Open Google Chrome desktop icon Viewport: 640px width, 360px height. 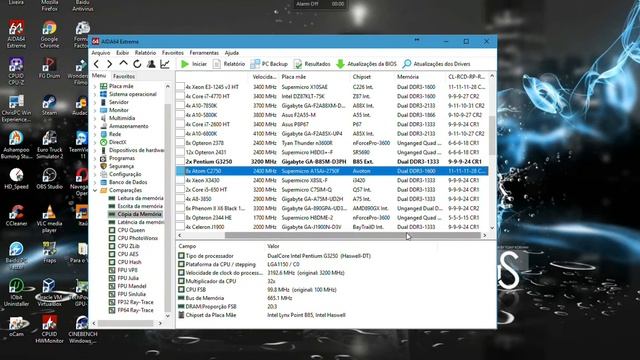click(49, 34)
